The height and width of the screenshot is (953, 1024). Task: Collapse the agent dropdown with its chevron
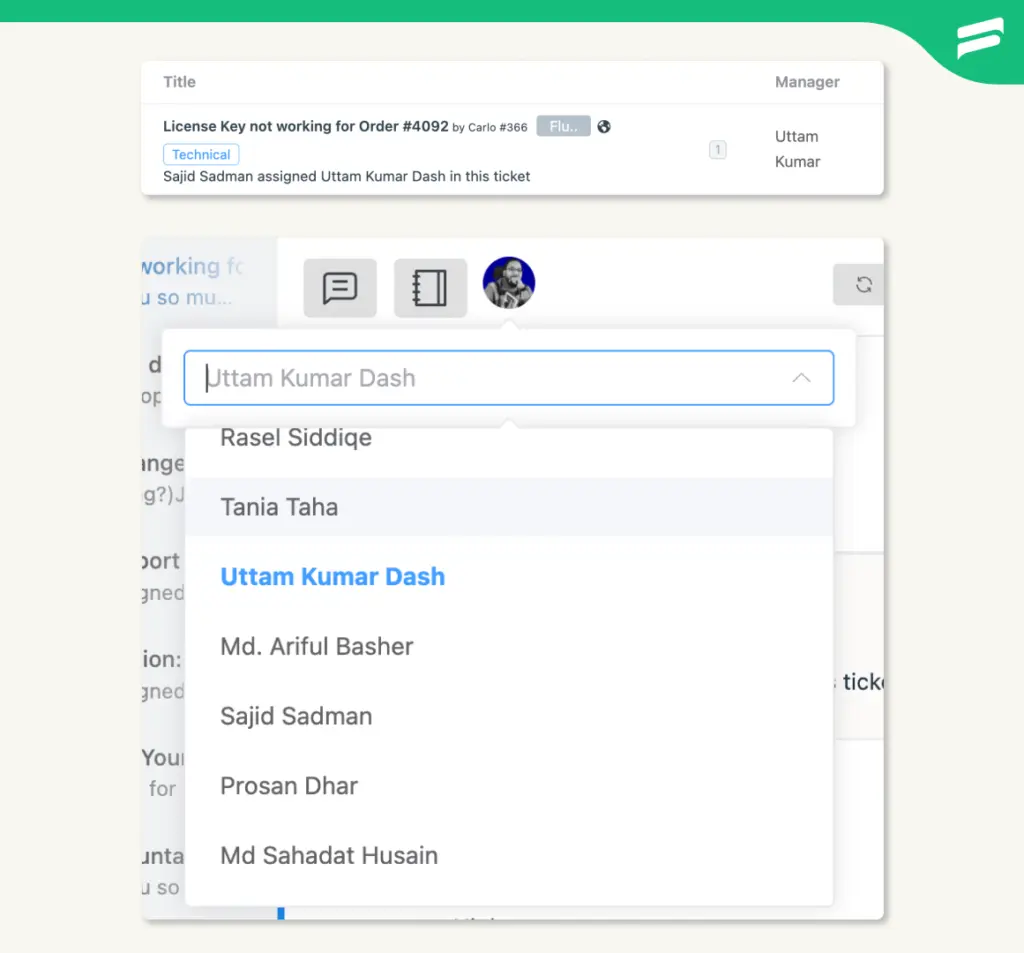[801, 378]
